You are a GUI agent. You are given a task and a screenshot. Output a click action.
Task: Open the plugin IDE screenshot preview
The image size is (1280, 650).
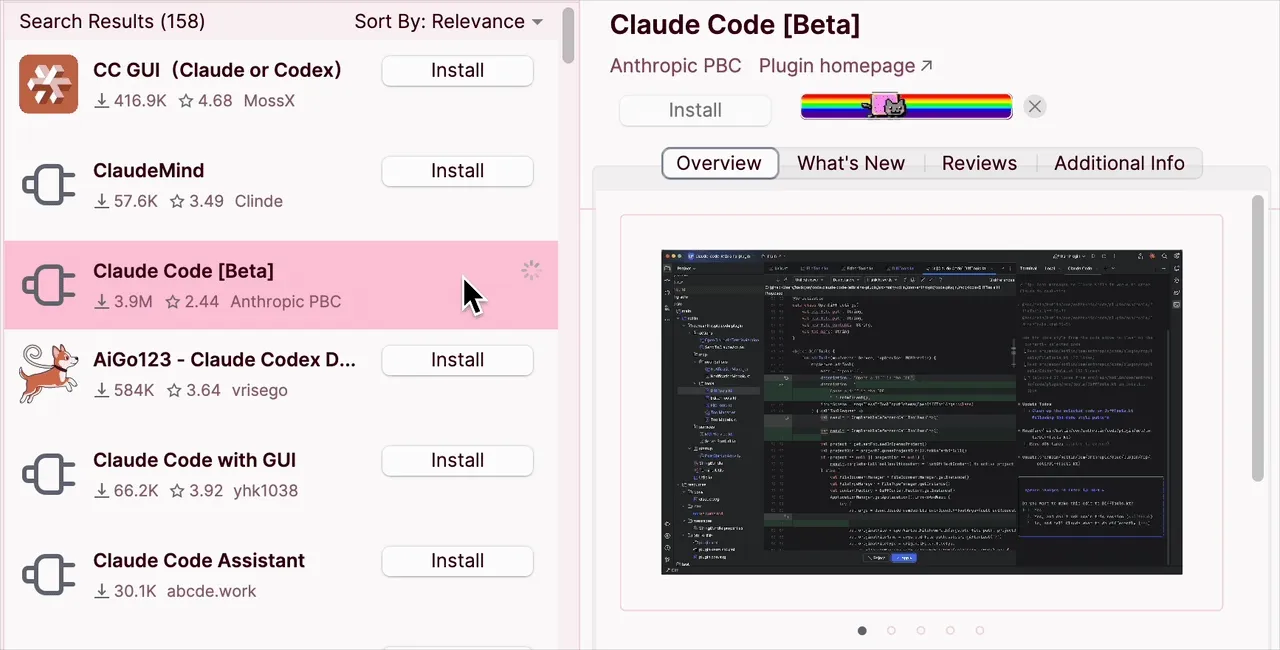point(922,412)
